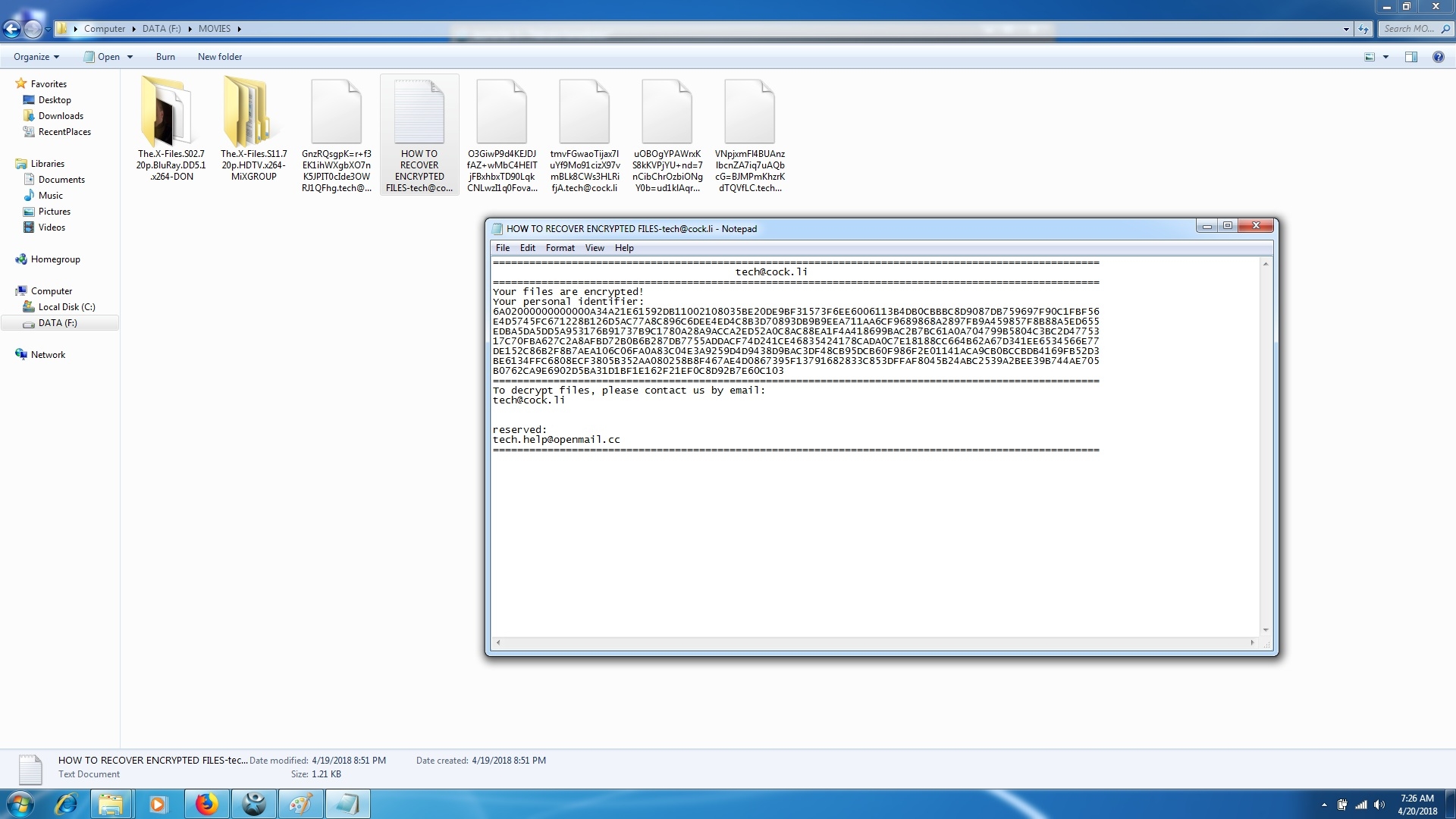Viewport: 1456px width, 819px height.
Task: Show hidden tray icons arrow
Action: 1324,805
